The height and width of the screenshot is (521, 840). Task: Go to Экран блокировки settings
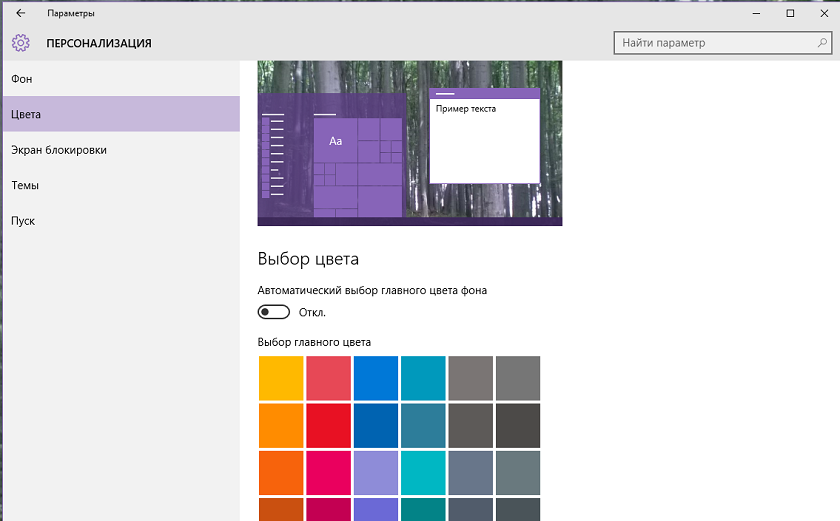(59, 150)
